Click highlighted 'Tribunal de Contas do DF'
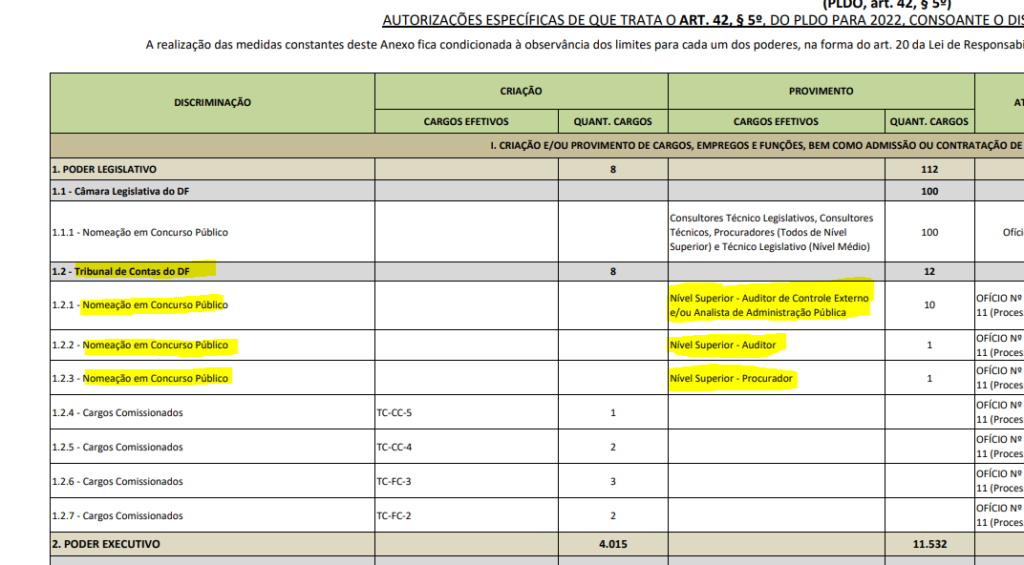The height and width of the screenshot is (565, 1024). 132,271
